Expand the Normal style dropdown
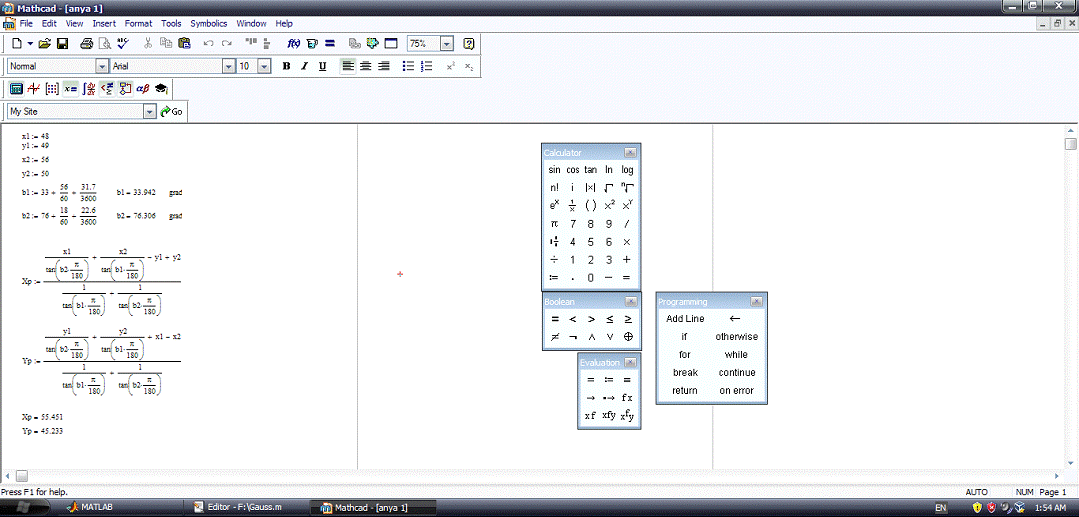This screenshot has width=1079, height=517. coord(102,67)
